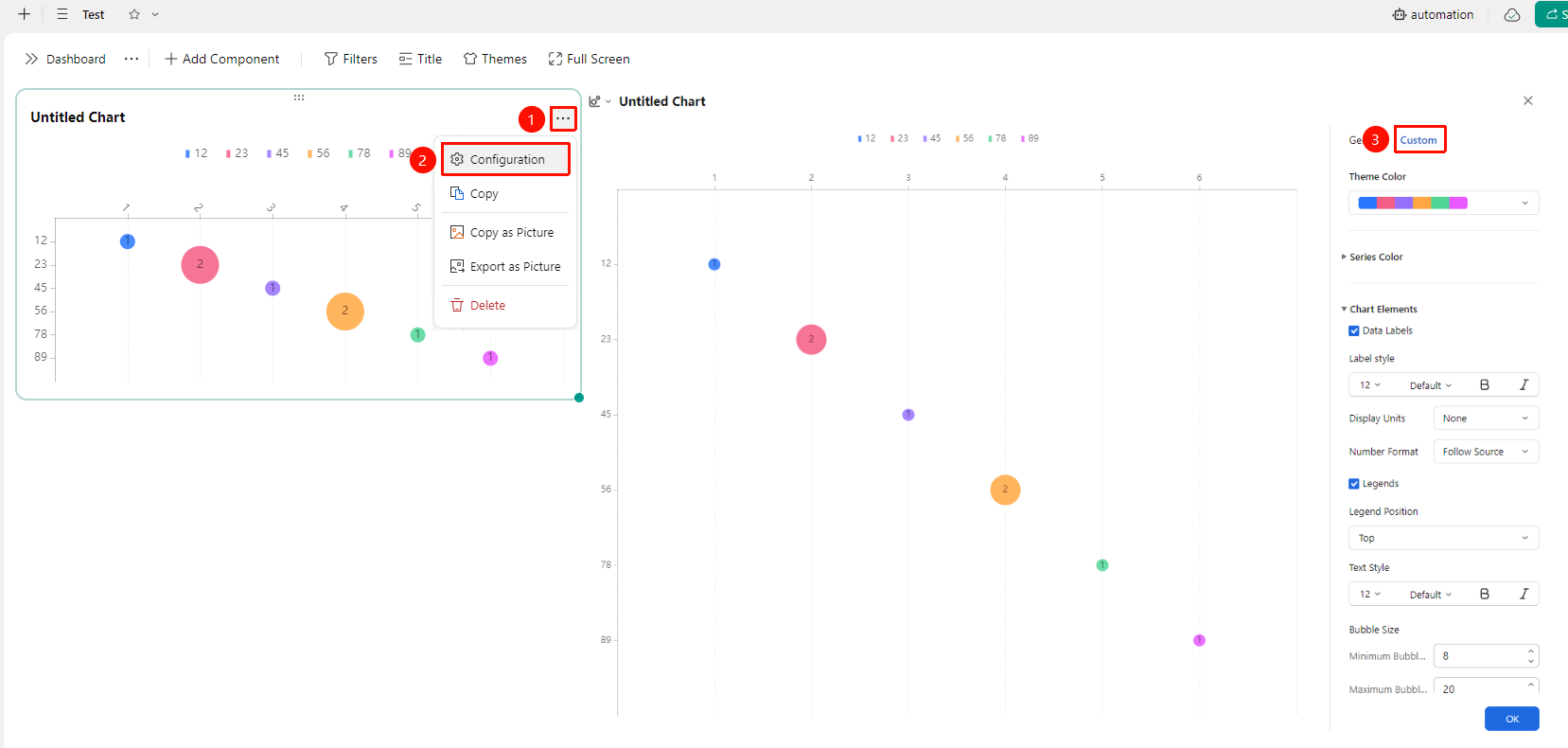Open the automation robot menu
This screenshot has width=1568, height=748.
coord(1433,14)
